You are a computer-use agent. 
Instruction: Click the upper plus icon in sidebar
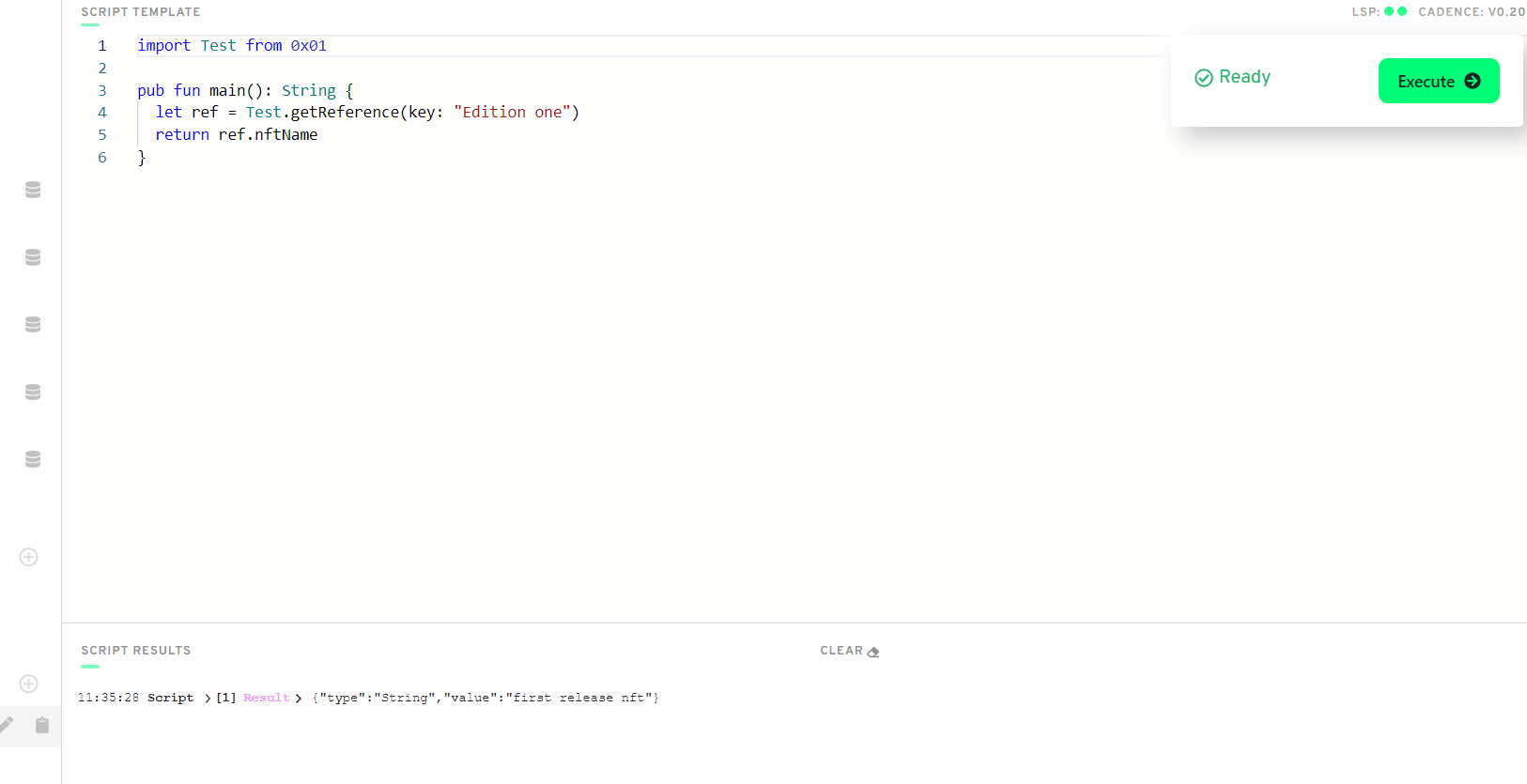[29, 557]
